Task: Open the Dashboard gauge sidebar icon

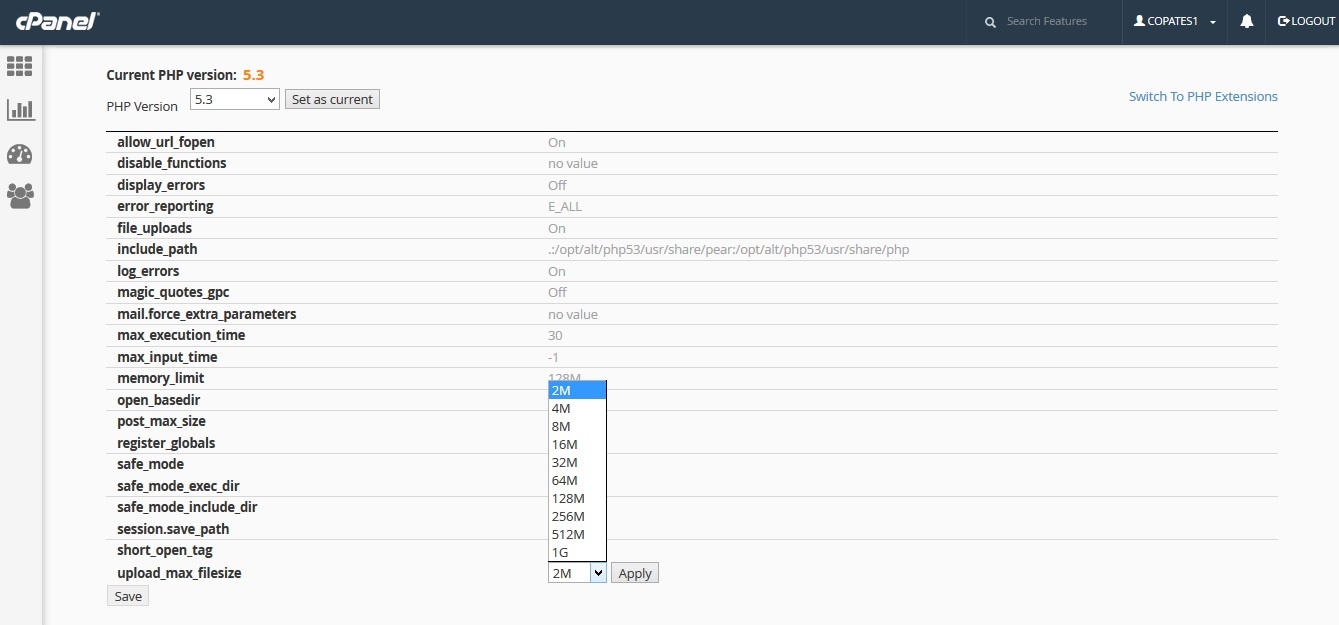Action: click(20, 154)
